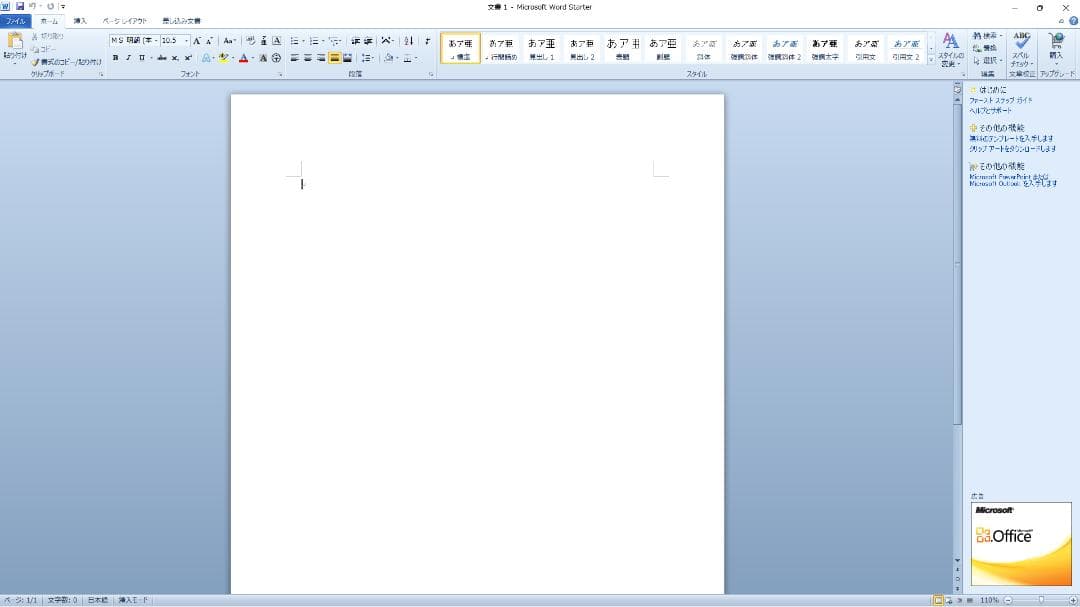1080x607 pixels.
Task: Click the Save icon in quick access toolbar
Action: 19,6
